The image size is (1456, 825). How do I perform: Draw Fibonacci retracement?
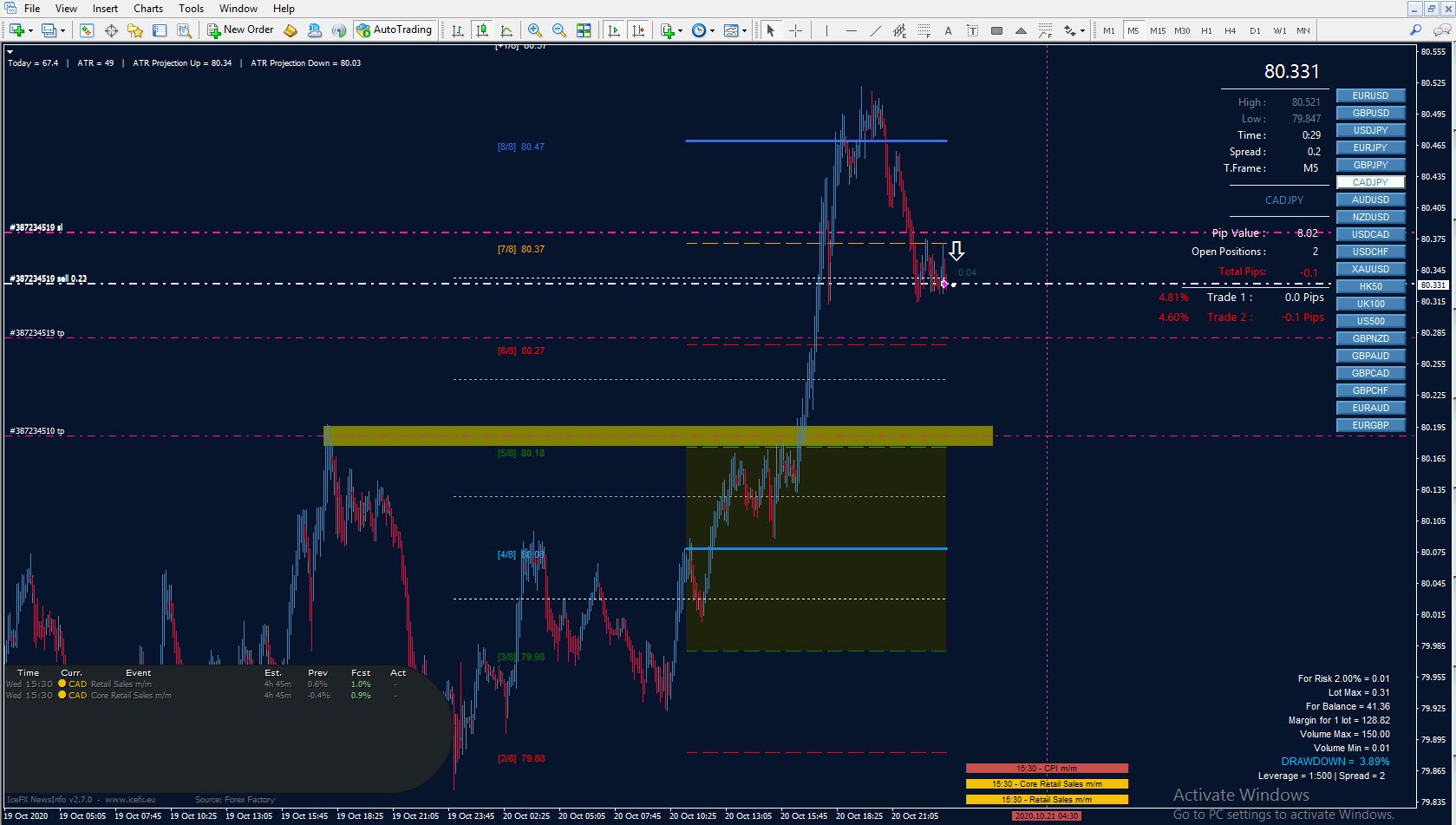(x=924, y=30)
